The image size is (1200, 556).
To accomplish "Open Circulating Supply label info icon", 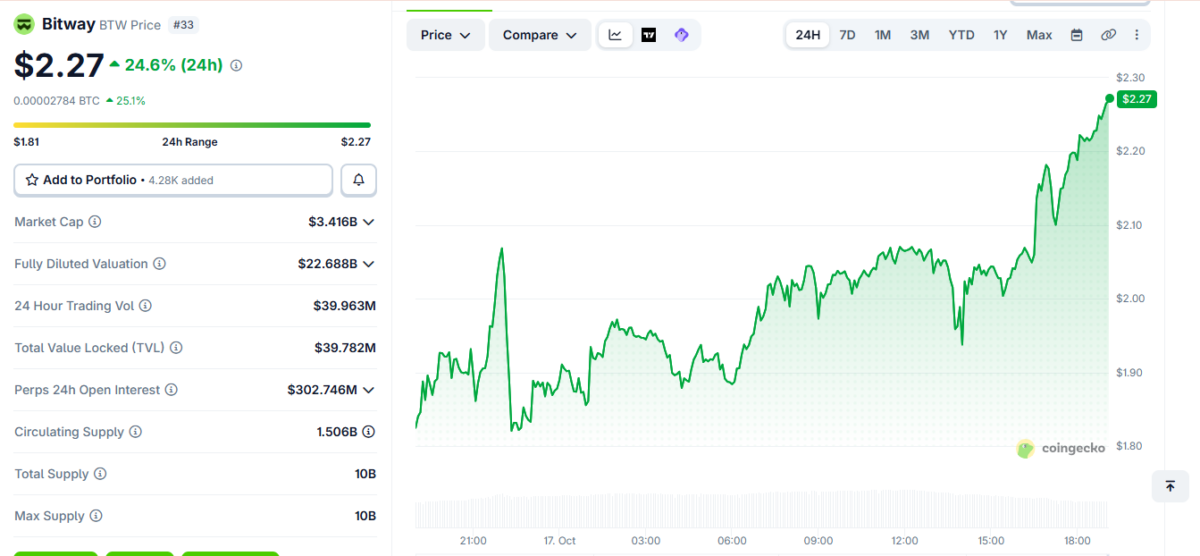I will tap(135, 432).
